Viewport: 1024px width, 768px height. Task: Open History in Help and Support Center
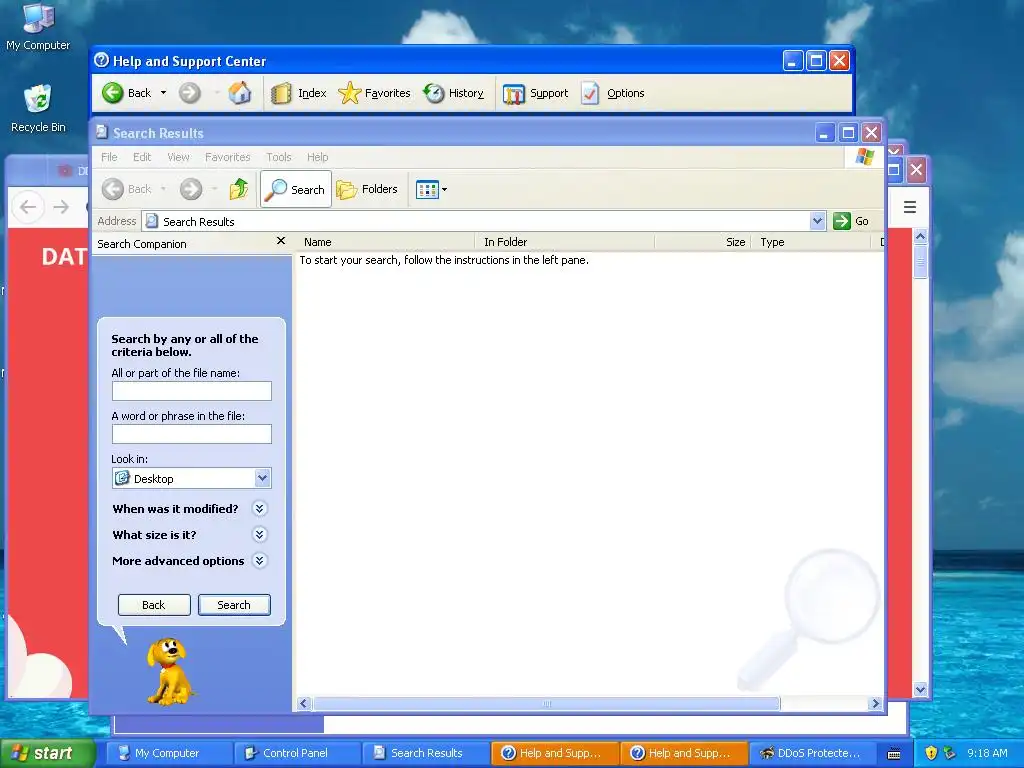click(453, 93)
